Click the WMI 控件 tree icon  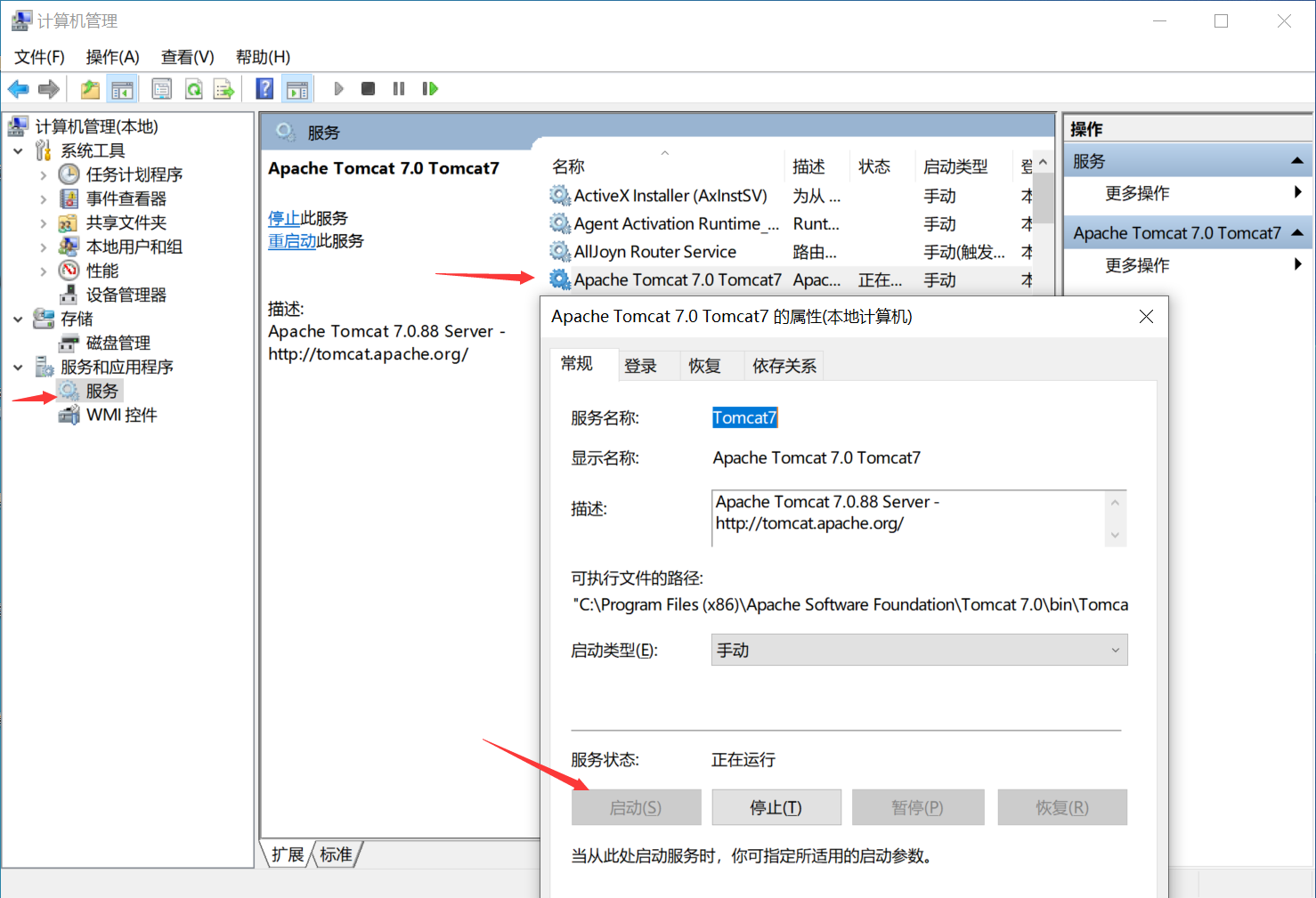pyautogui.click(x=69, y=415)
